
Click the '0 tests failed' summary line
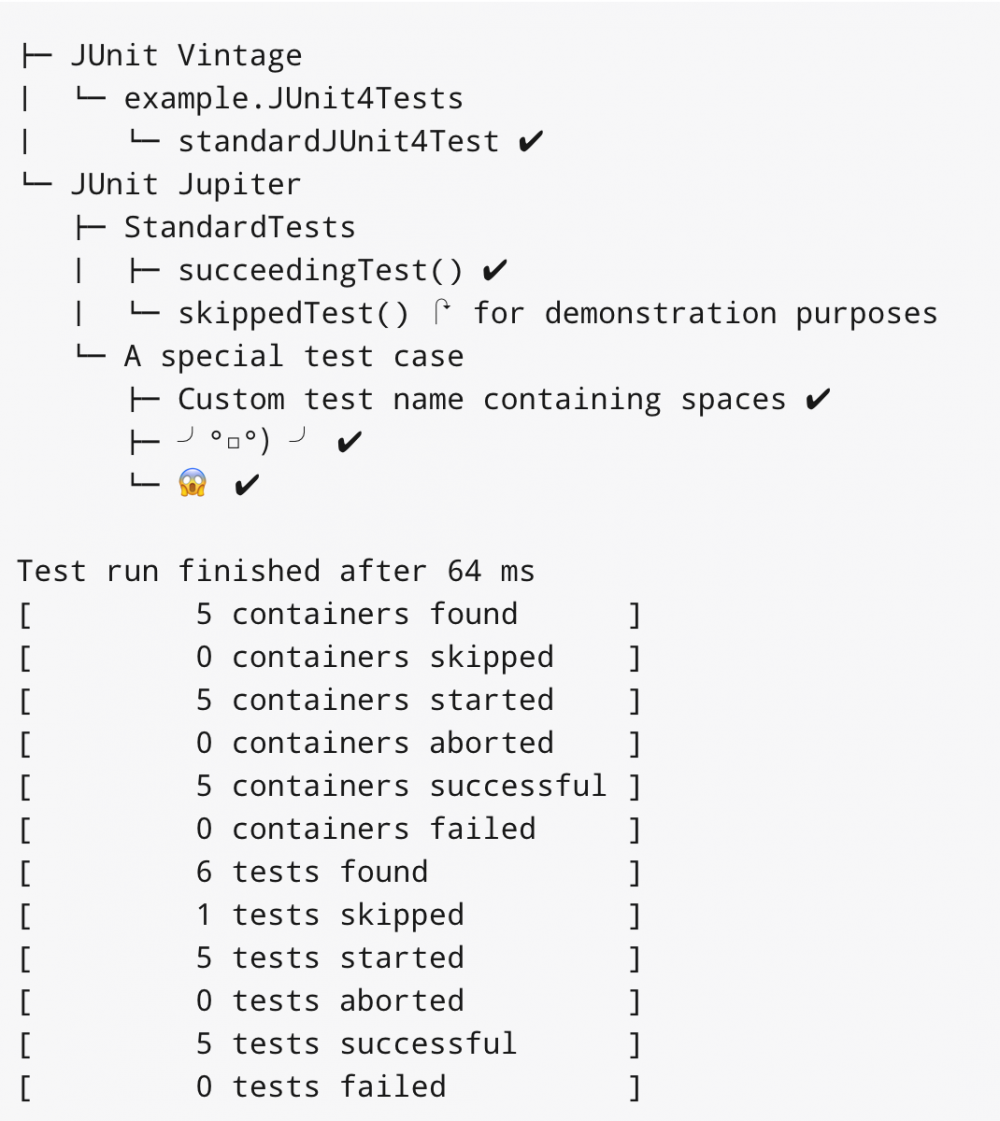(x=320, y=1087)
